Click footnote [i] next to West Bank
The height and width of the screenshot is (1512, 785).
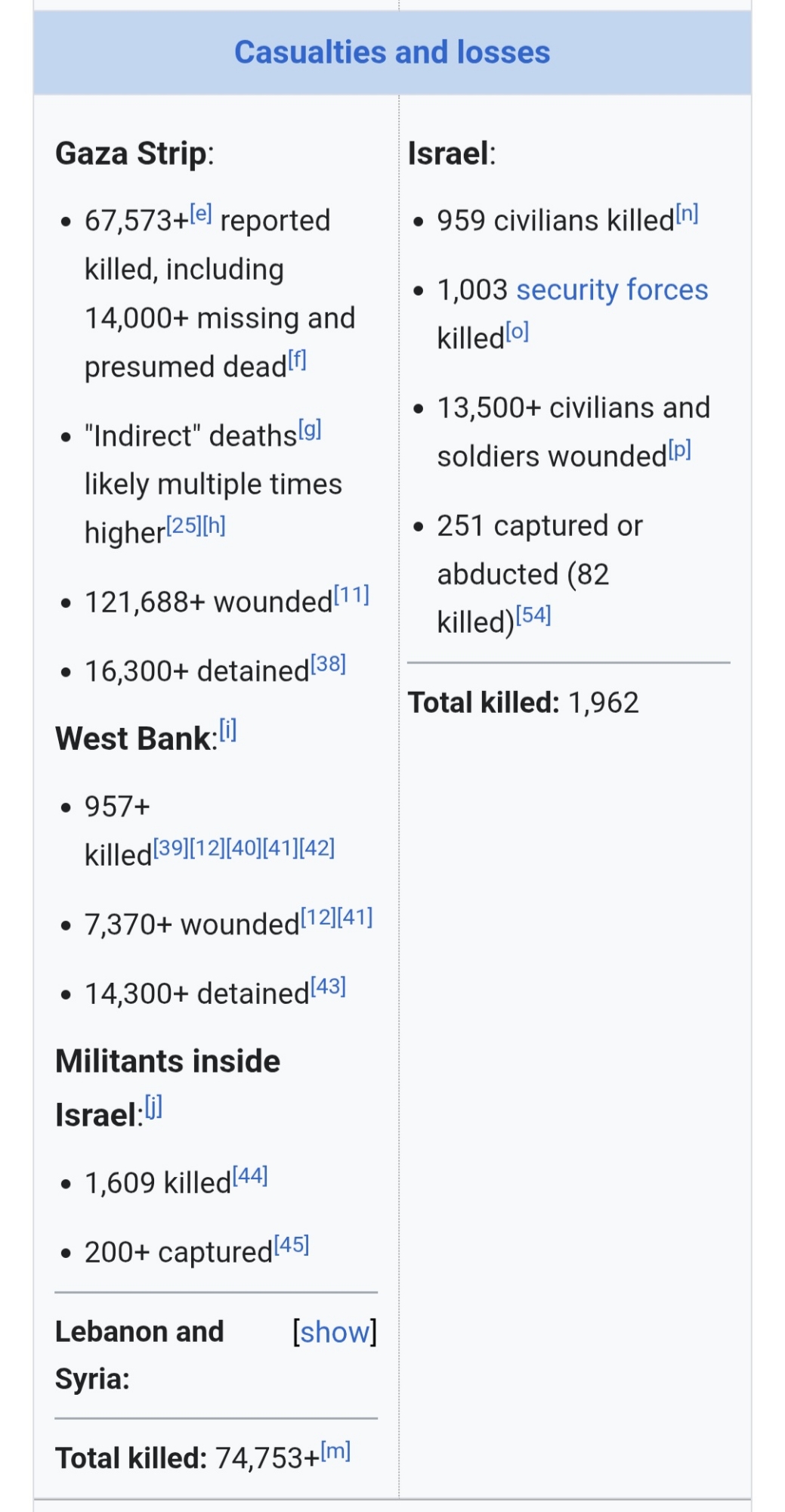(228, 730)
